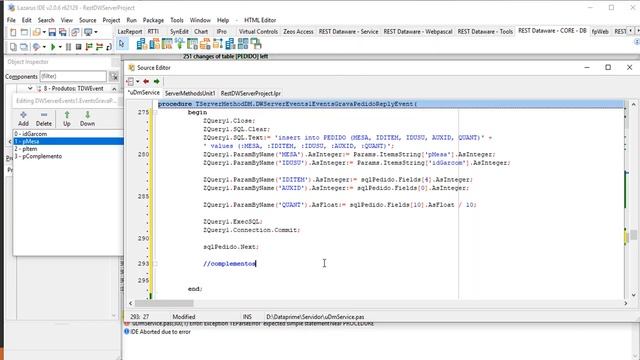Open the jump history dropdown arrow
The height and width of the screenshot is (360, 640).
click(138, 82)
